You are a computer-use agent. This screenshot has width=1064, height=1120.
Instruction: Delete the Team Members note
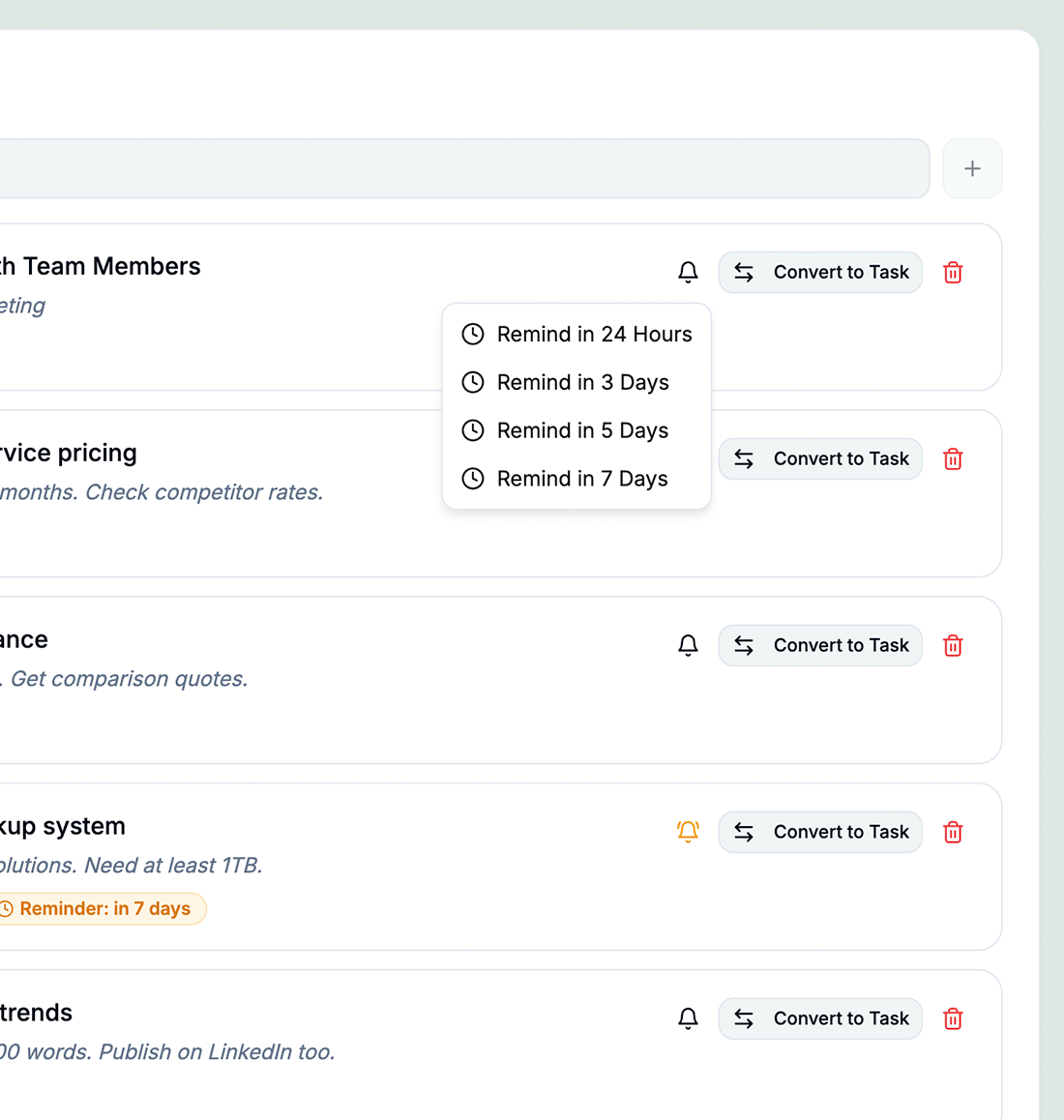(953, 272)
